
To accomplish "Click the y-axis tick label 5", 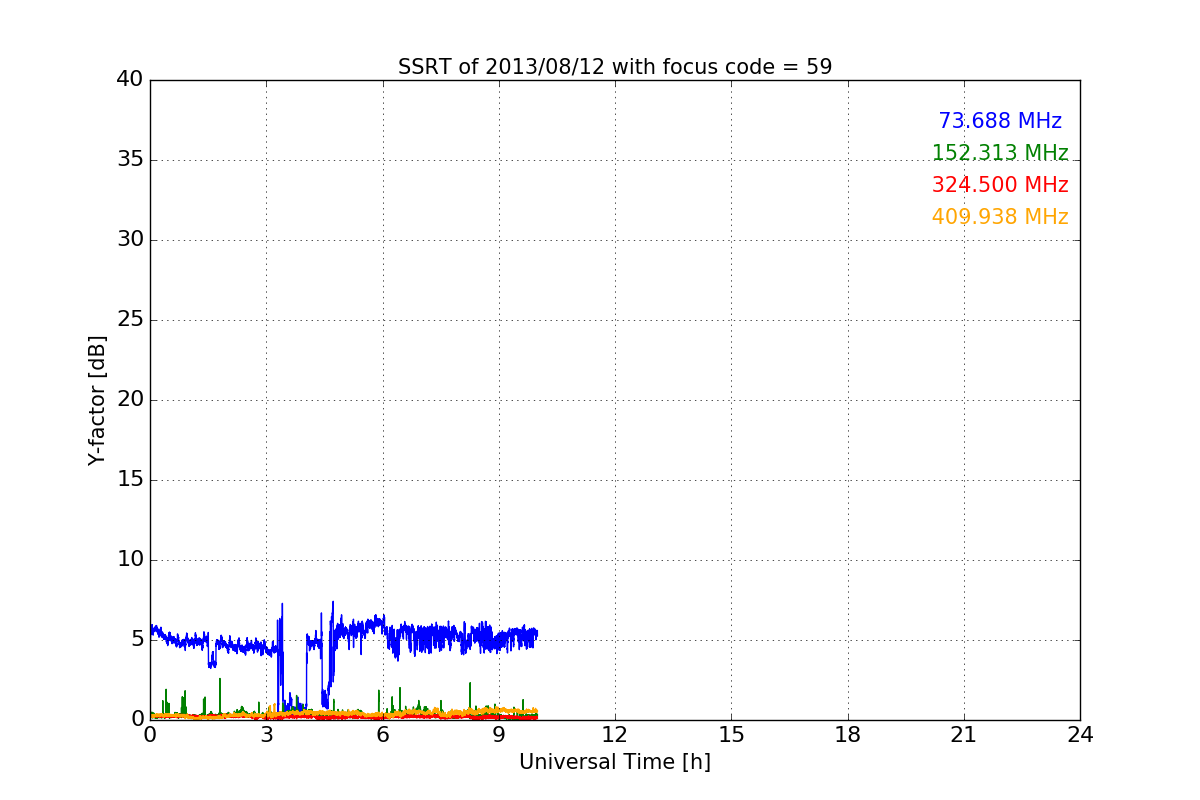I will coord(137,640).
